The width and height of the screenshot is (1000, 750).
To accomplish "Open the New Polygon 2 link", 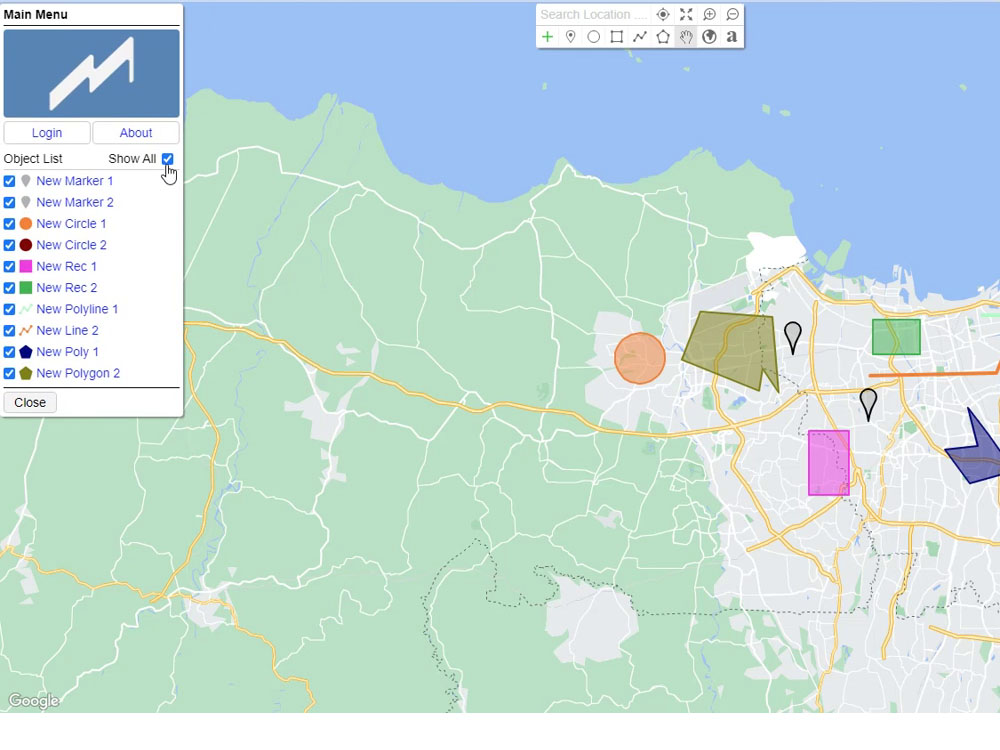I will [78, 373].
